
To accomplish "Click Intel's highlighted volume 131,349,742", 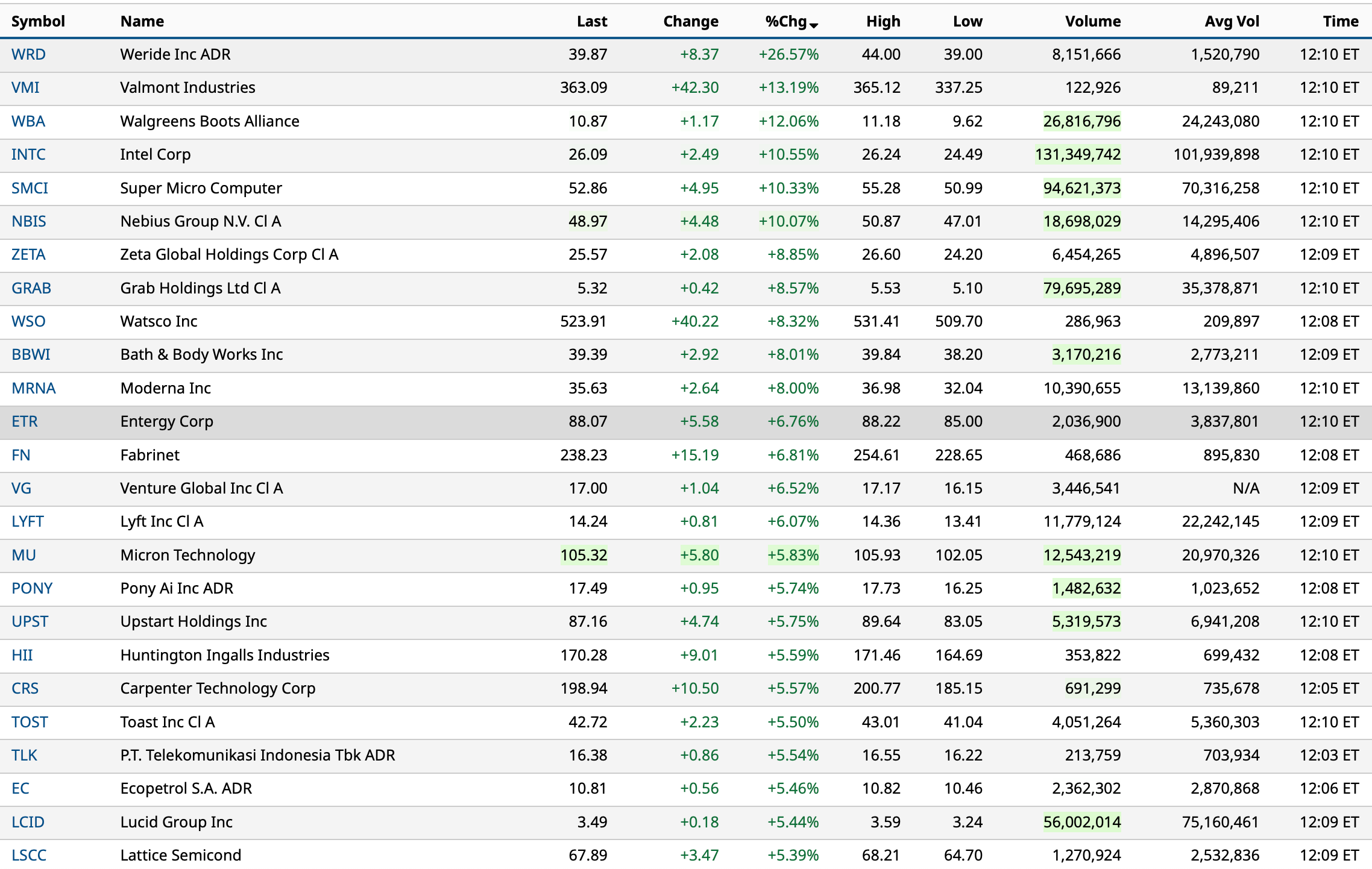I will (1077, 154).
